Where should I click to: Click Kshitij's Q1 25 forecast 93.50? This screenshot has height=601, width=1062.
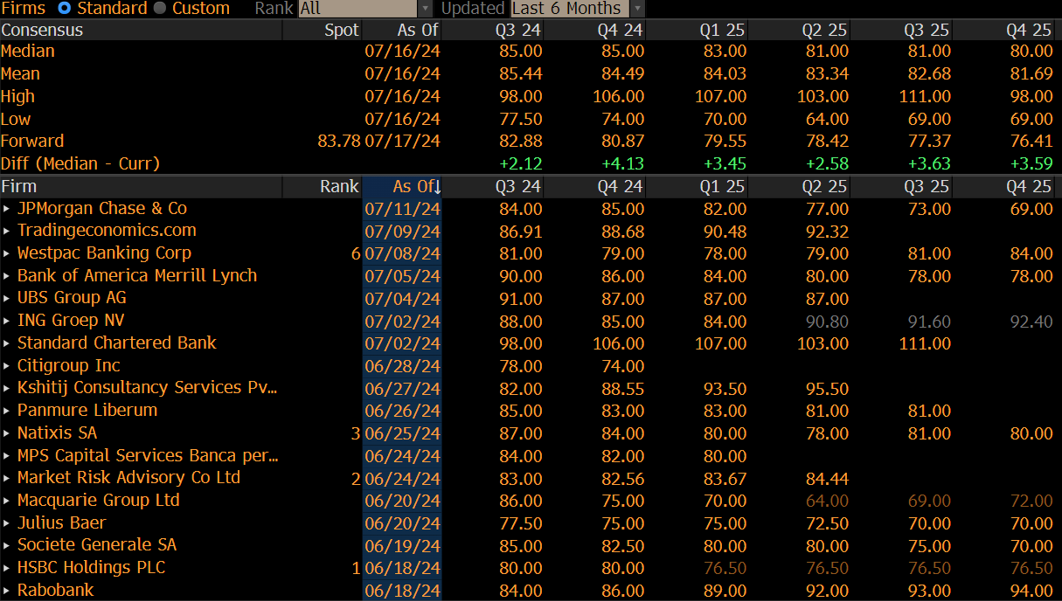tap(725, 388)
